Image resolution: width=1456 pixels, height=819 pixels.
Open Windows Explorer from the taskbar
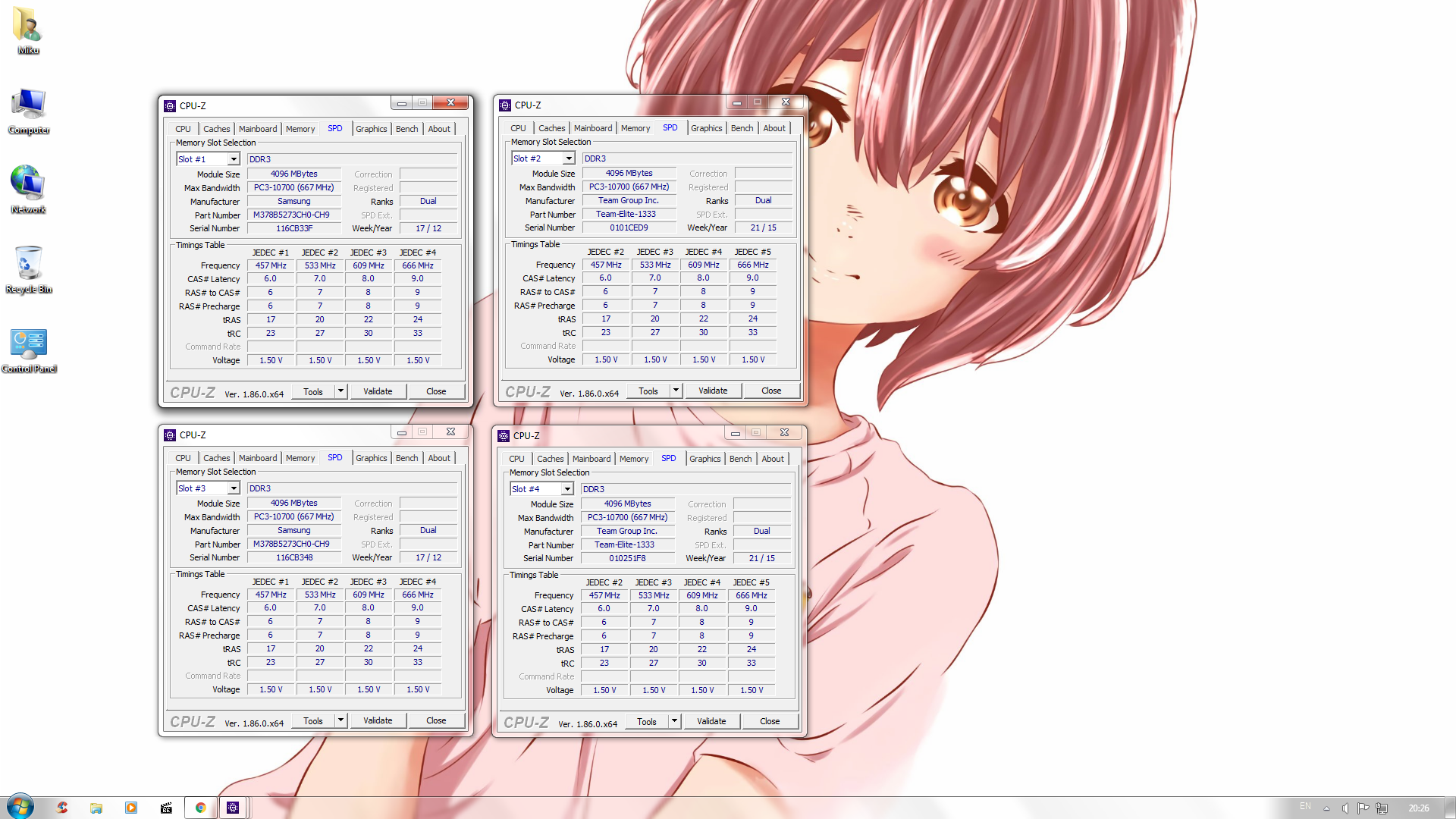point(96,808)
